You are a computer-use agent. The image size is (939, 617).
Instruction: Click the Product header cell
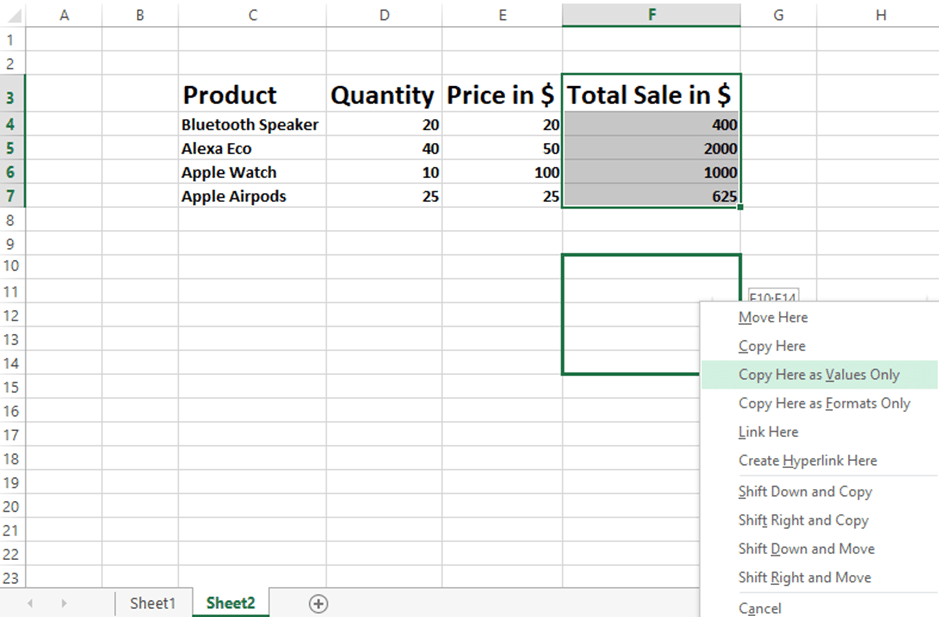(x=252, y=93)
